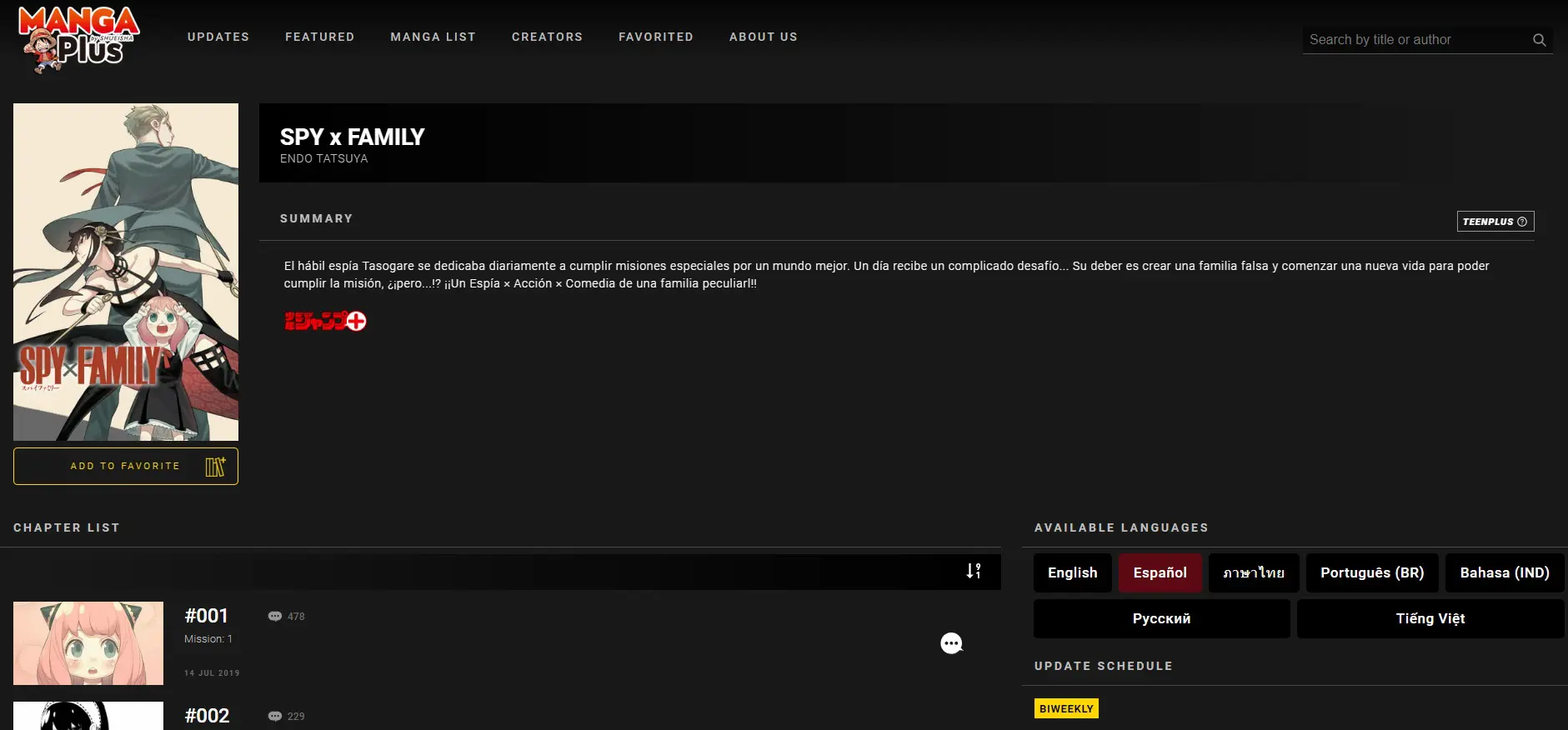Open SPY x FAMILY cover image
Screen dimensions: 1568x730
[x=126, y=272]
